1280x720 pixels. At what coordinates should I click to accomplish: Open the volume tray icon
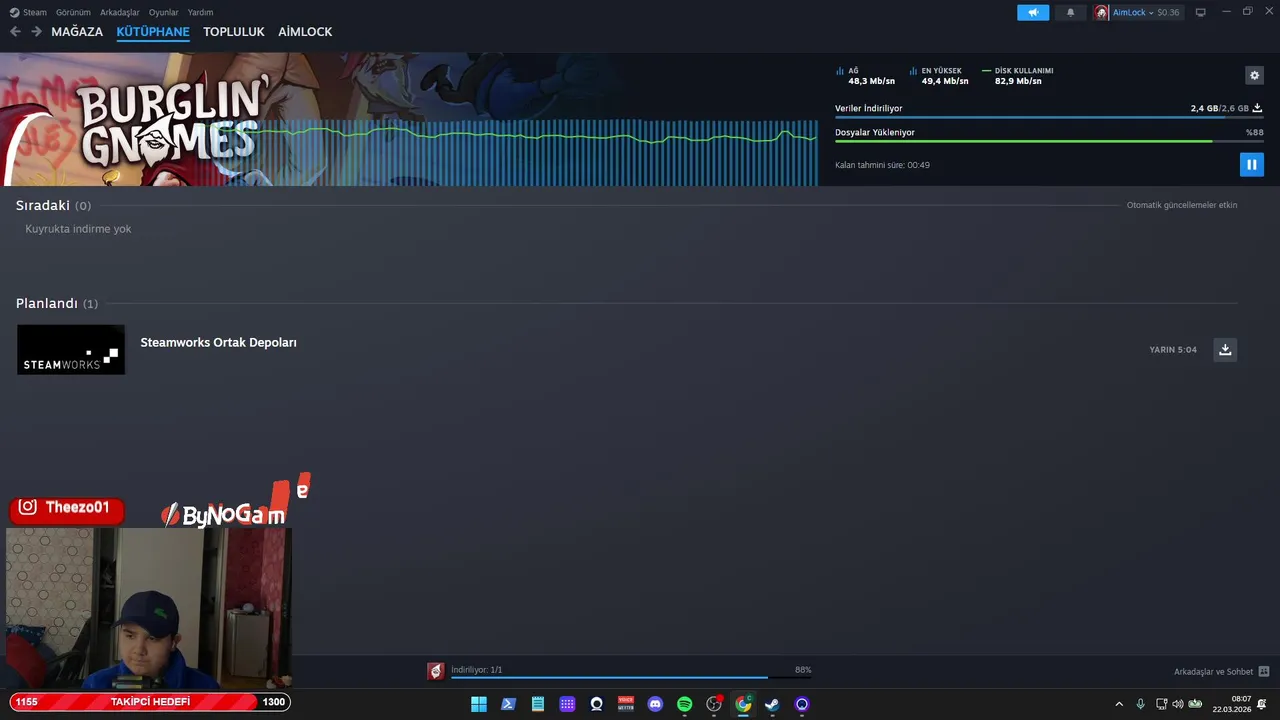(x=1178, y=704)
